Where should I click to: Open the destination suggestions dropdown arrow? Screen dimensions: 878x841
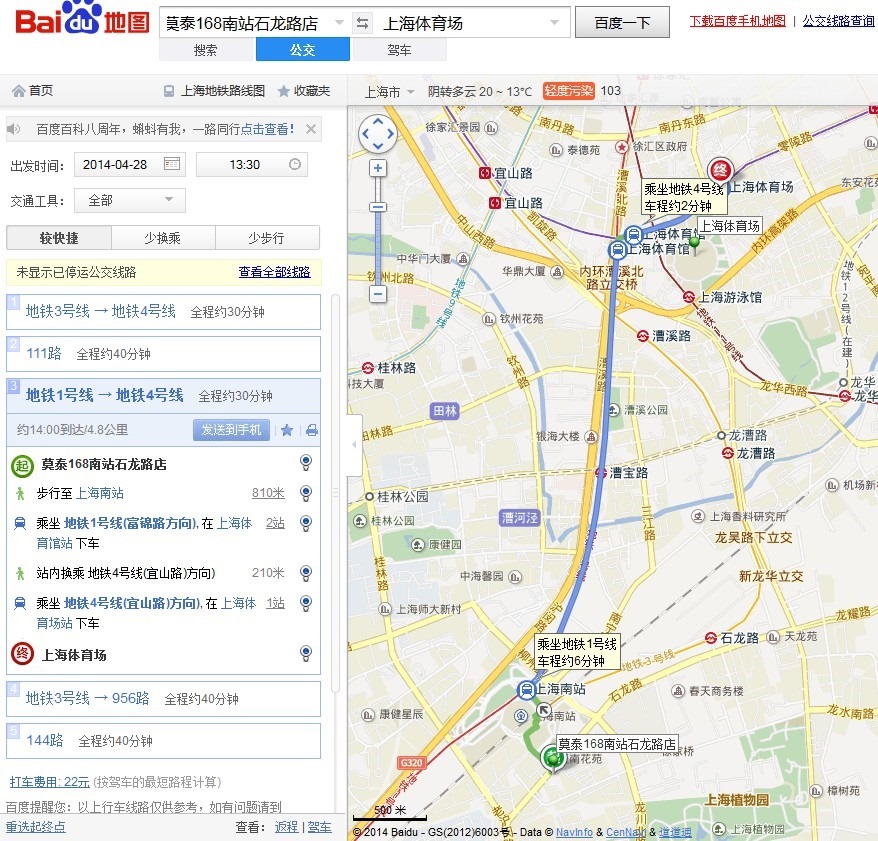[554, 23]
